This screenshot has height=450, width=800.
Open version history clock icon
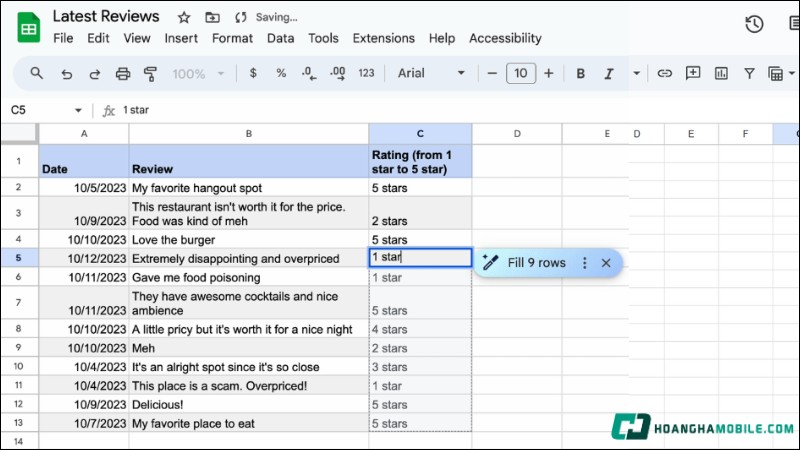[x=754, y=24]
